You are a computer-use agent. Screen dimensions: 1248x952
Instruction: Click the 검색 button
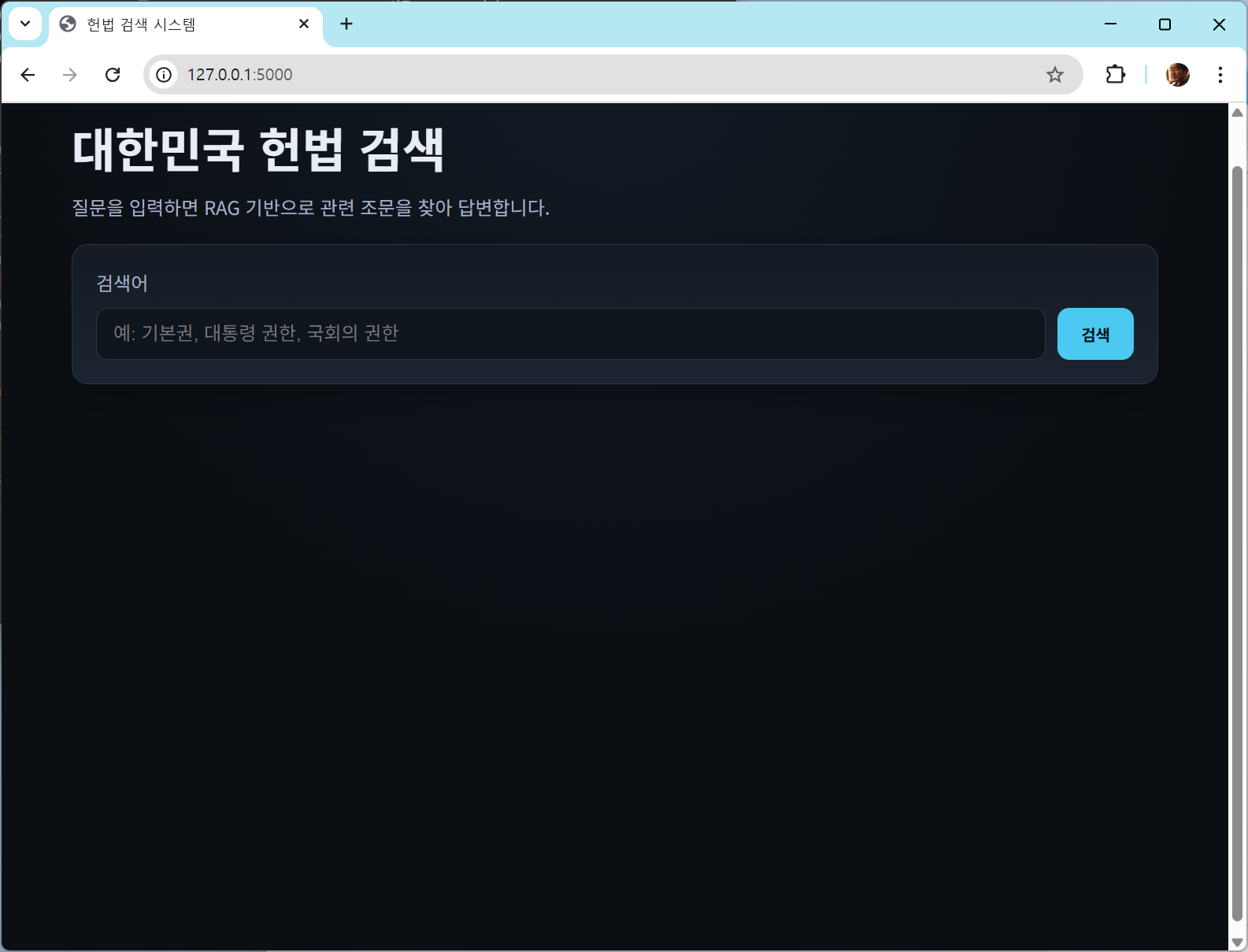click(x=1095, y=334)
